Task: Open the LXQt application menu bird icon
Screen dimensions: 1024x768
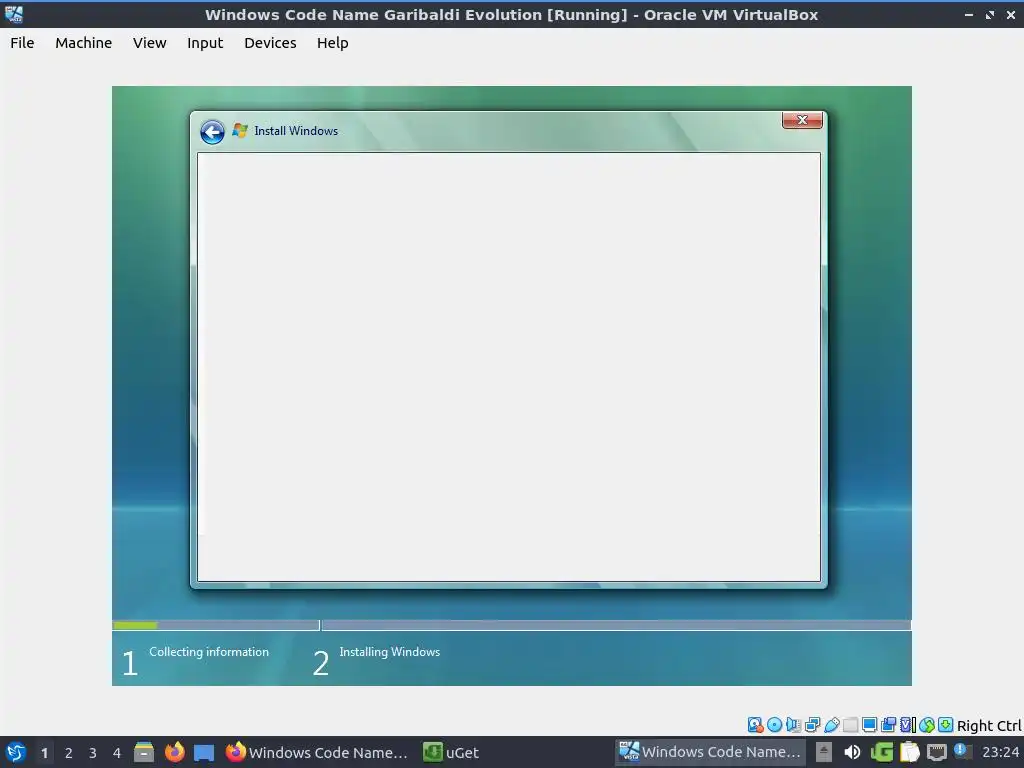Action: [x=15, y=752]
